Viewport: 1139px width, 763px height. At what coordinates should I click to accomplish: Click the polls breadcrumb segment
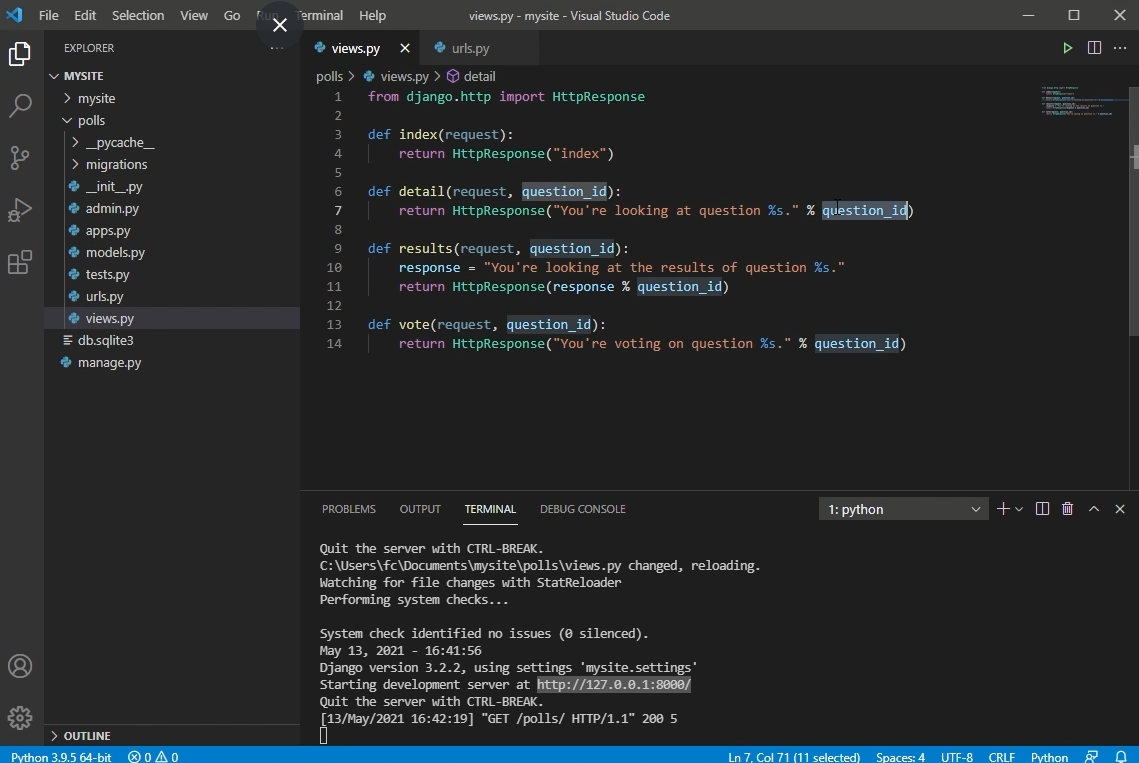point(329,76)
